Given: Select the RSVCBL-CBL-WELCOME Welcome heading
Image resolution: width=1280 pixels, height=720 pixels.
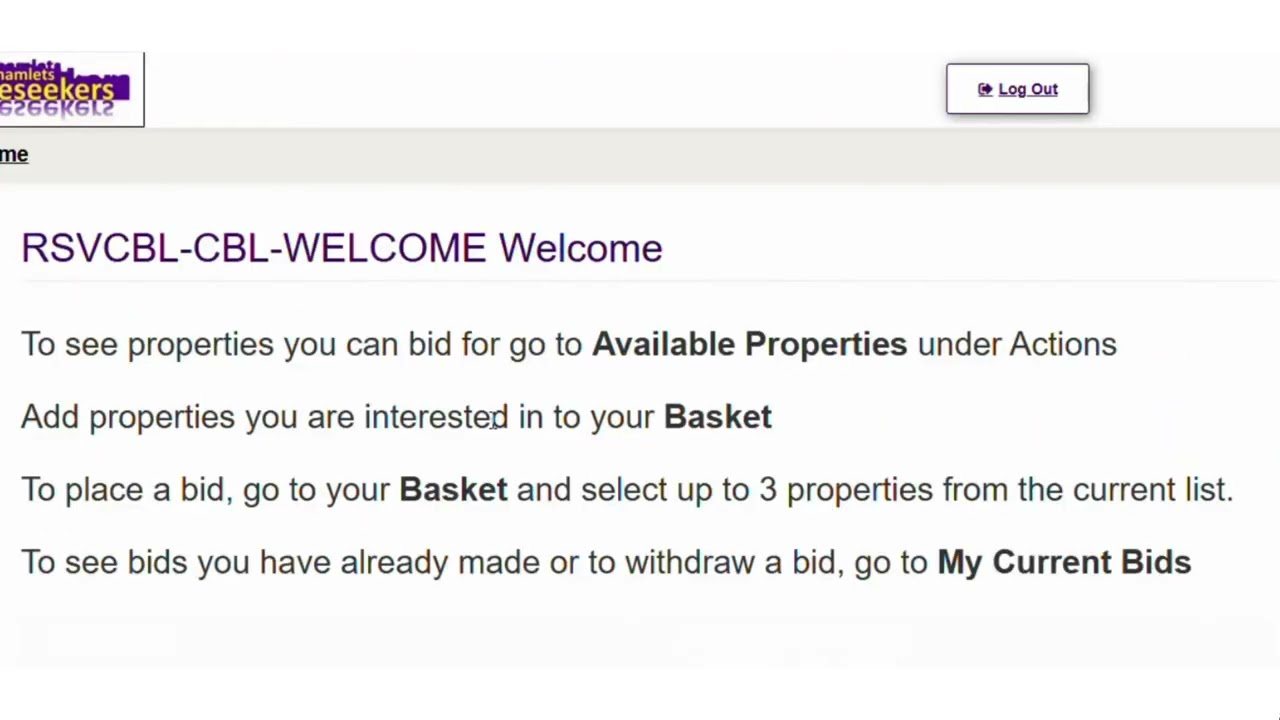Looking at the screenshot, I should (342, 248).
